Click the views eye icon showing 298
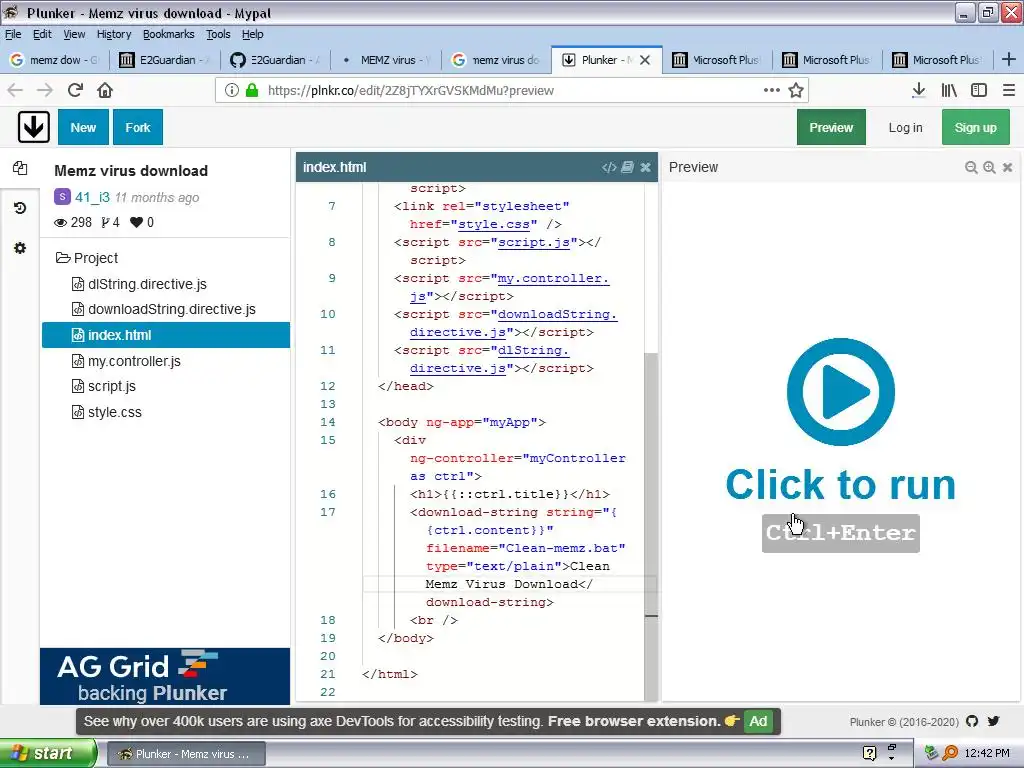 pyautogui.click(x=60, y=223)
